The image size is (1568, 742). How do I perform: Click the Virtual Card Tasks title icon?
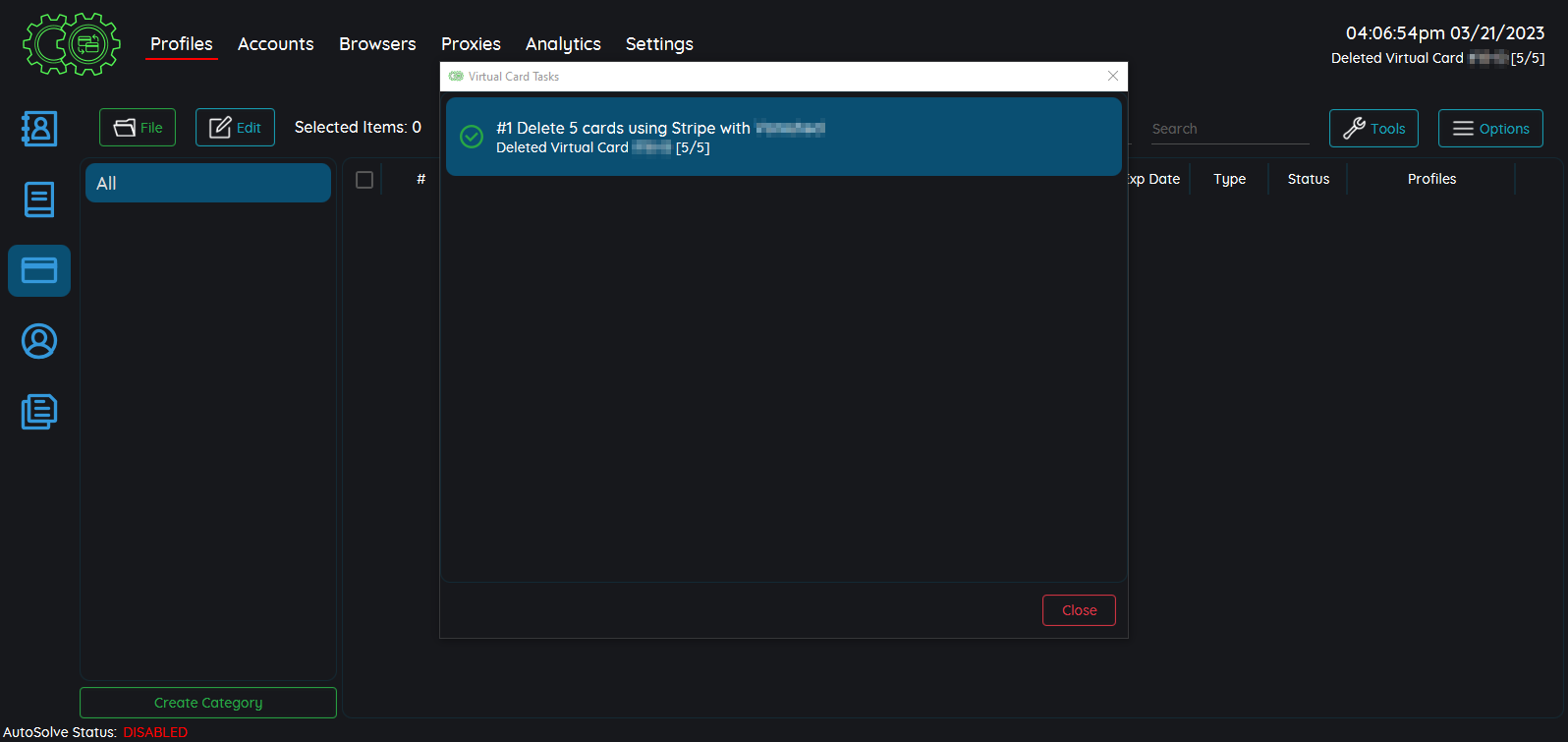pyautogui.click(x=456, y=76)
